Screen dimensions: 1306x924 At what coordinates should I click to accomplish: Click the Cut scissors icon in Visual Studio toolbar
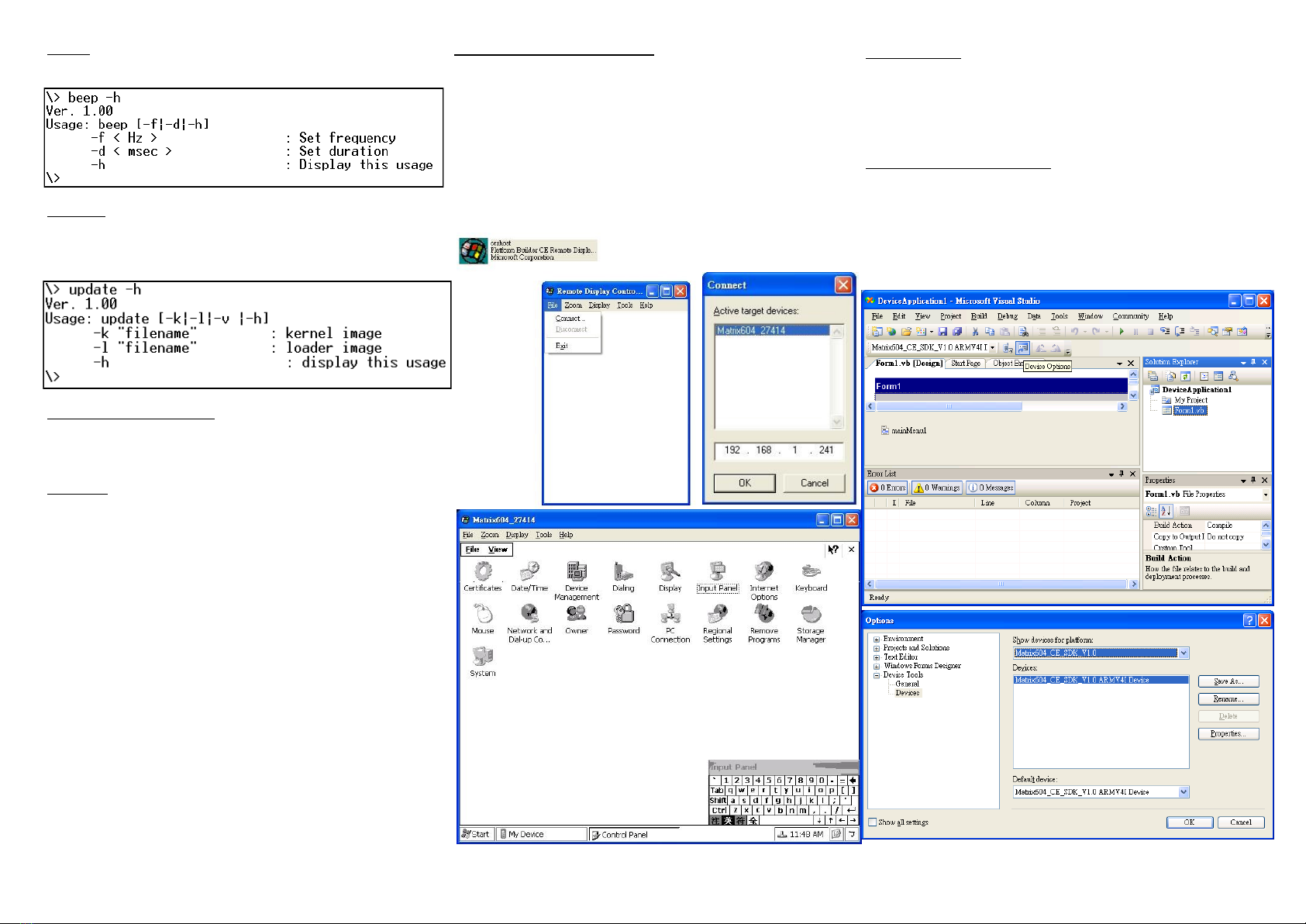coord(975,331)
